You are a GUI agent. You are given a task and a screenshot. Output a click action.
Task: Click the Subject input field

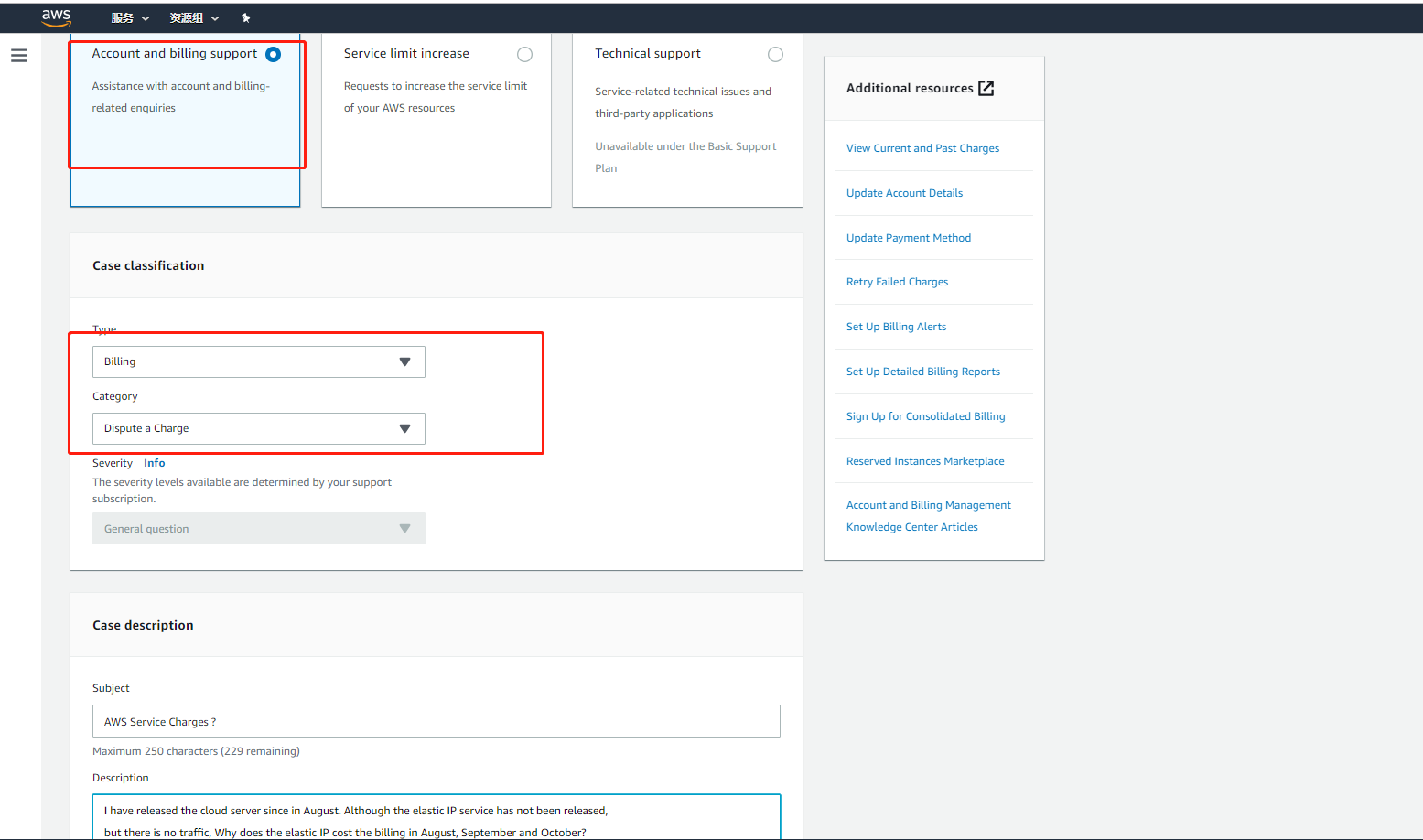[437, 721]
